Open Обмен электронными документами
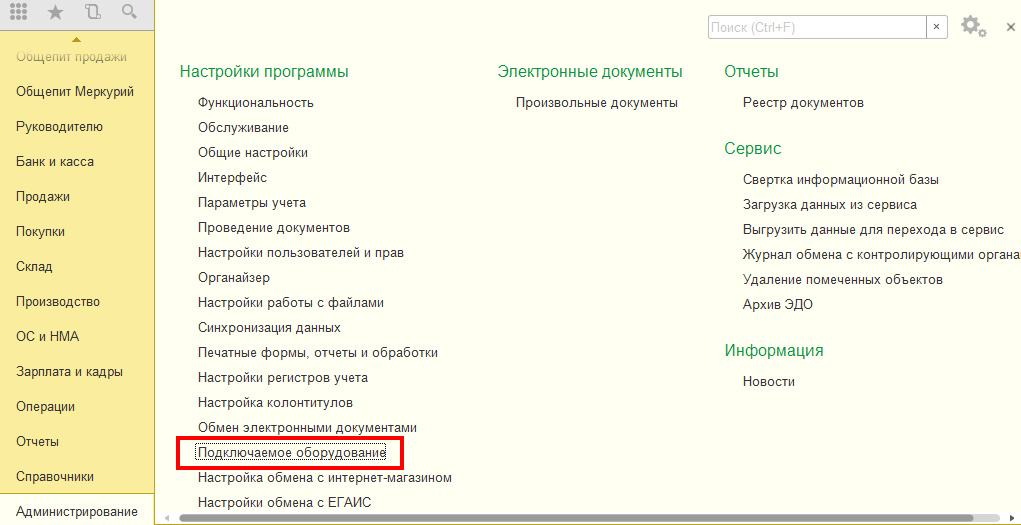Image resolution: width=1021 pixels, height=525 pixels. coord(307,428)
